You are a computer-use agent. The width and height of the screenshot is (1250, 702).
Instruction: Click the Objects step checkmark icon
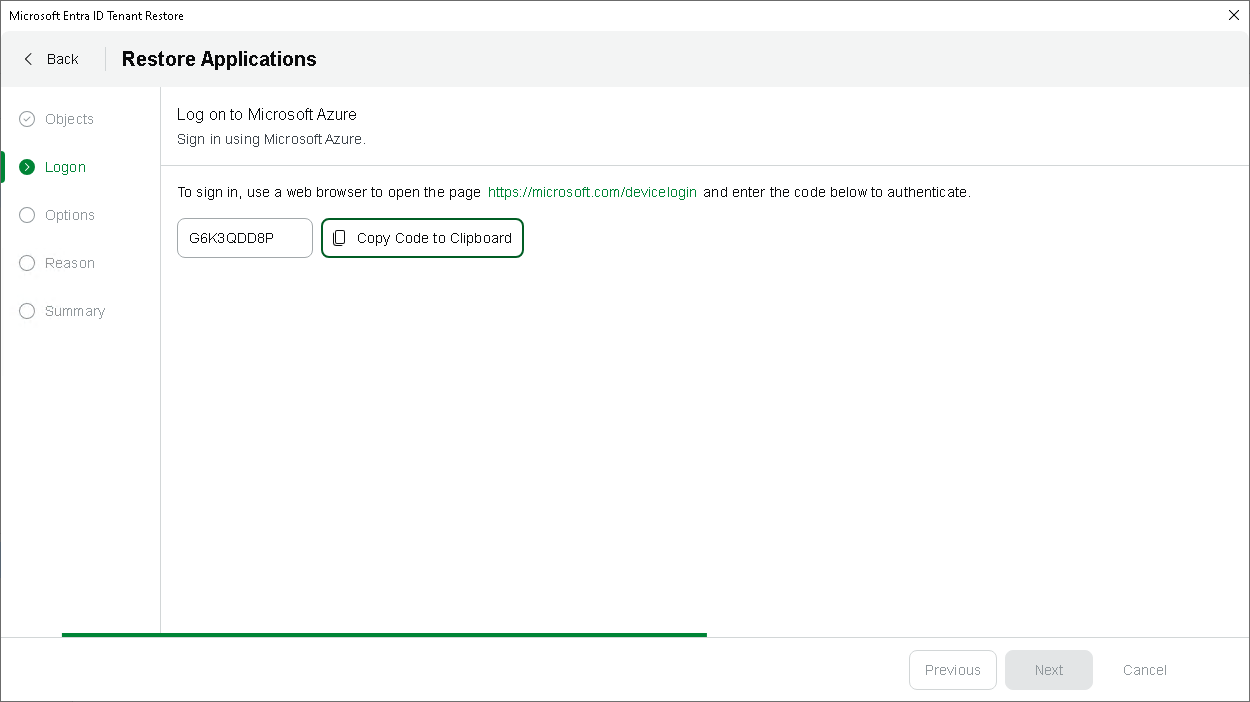point(27,119)
